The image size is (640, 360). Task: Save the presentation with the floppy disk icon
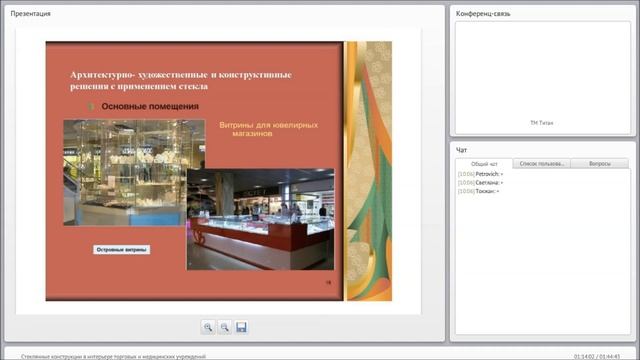coord(241,327)
